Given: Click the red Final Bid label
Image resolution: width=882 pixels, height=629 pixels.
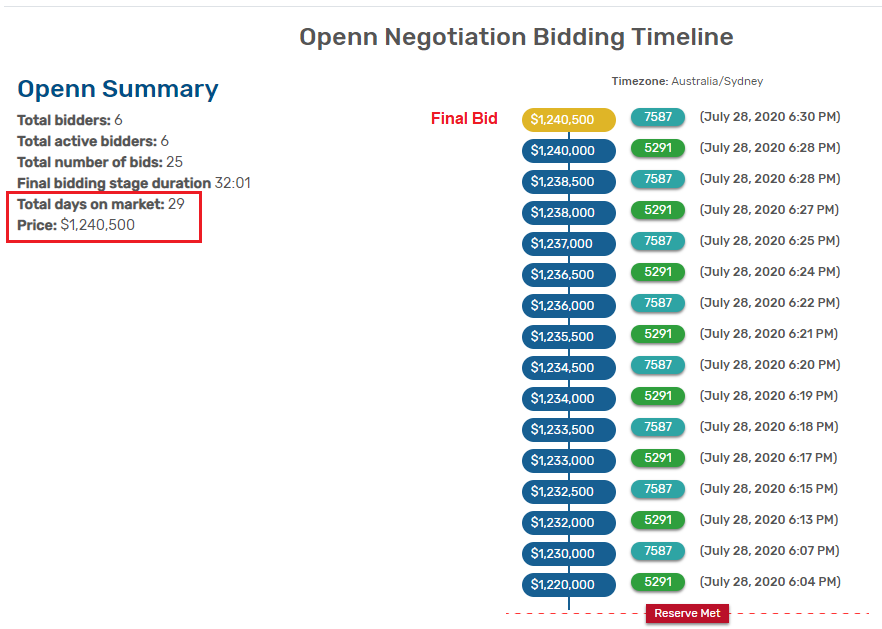Looking at the screenshot, I should pos(464,119).
